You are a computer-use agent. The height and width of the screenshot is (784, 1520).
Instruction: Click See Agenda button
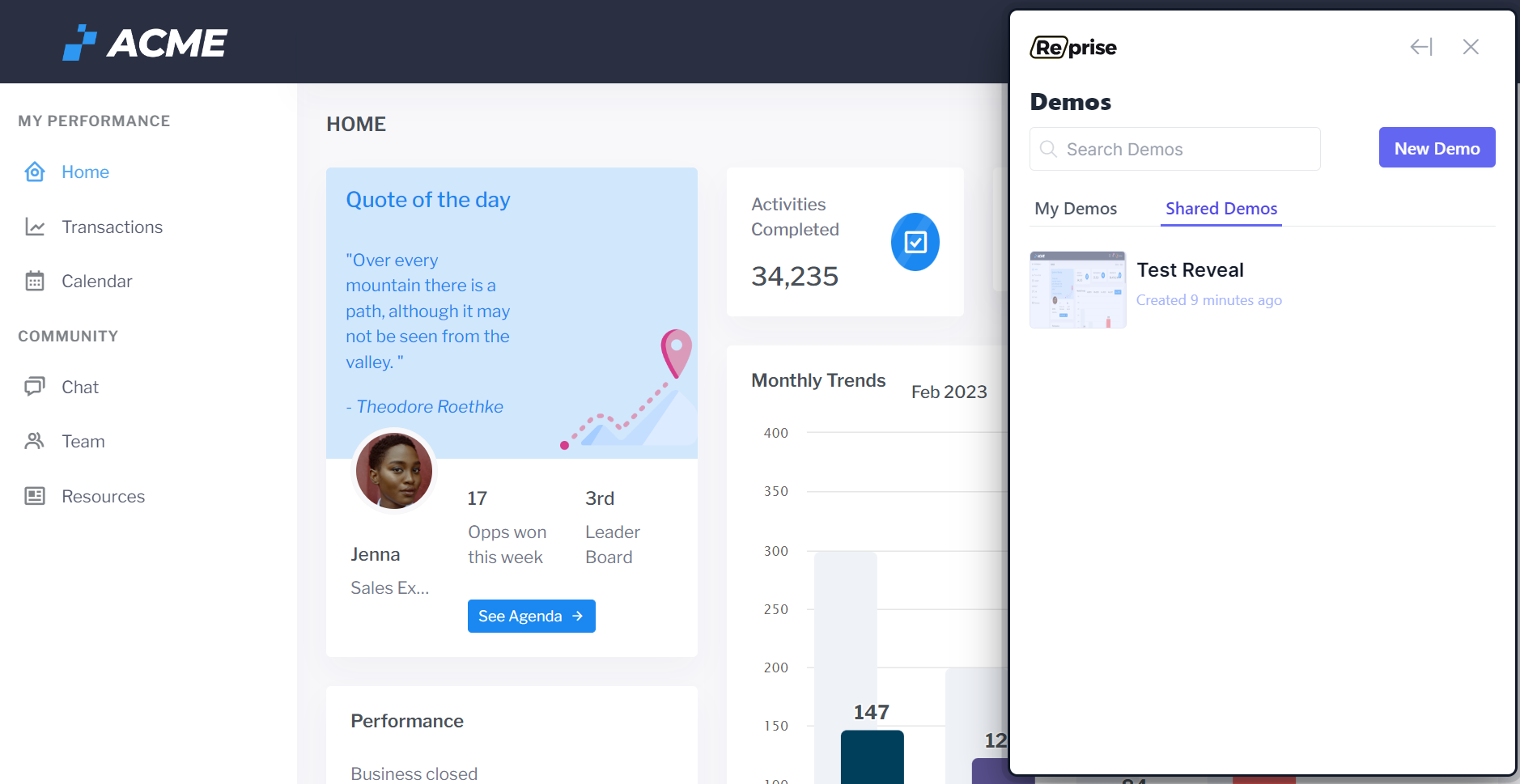coord(531,616)
